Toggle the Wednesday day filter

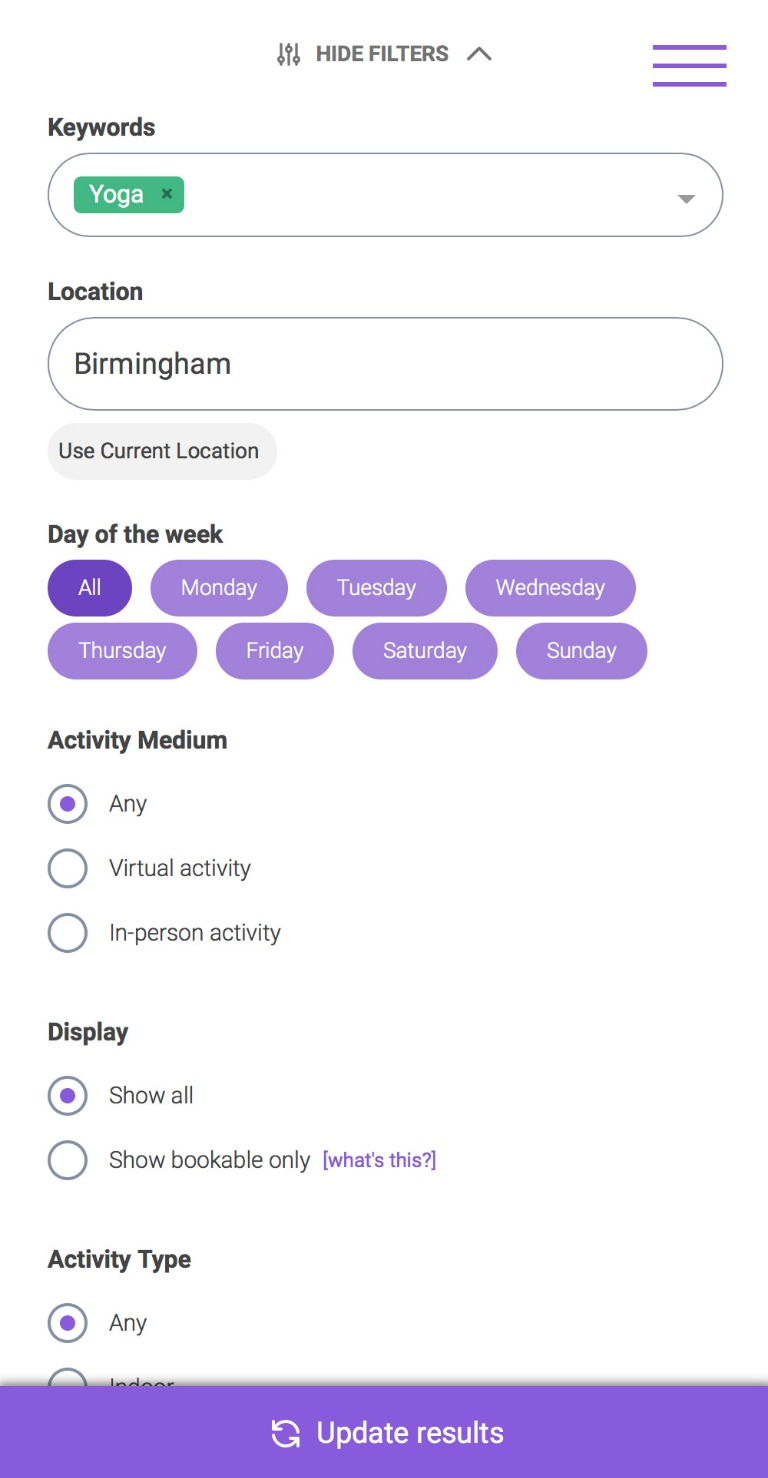pyautogui.click(x=550, y=588)
